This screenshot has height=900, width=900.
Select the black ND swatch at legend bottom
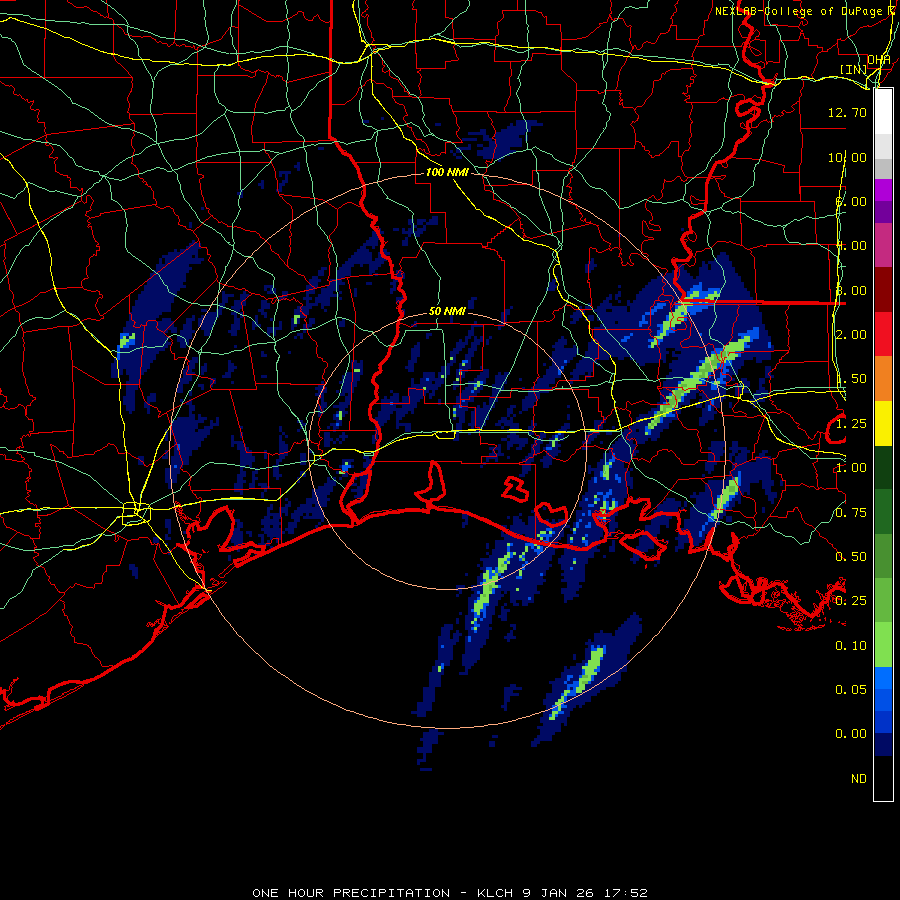[883, 778]
